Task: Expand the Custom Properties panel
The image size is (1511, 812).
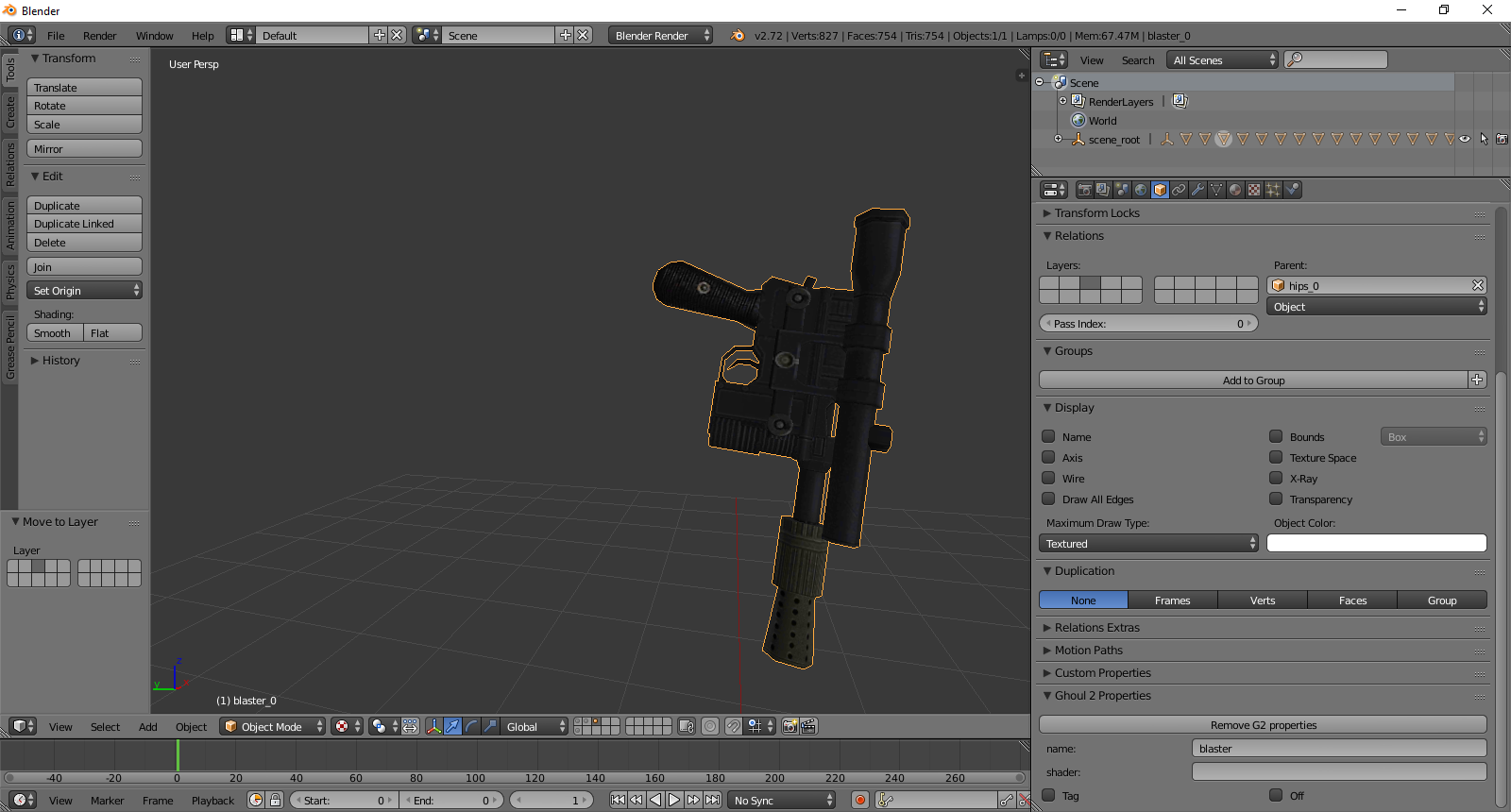Action: pos(1102,673)
